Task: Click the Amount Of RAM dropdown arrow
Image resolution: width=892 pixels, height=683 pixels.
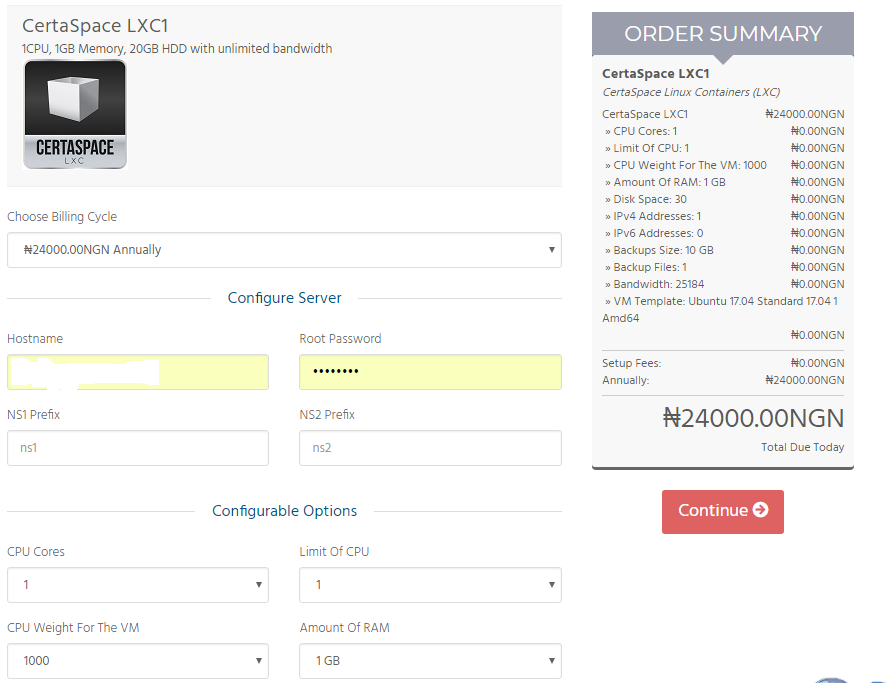Action: (551, 661)
